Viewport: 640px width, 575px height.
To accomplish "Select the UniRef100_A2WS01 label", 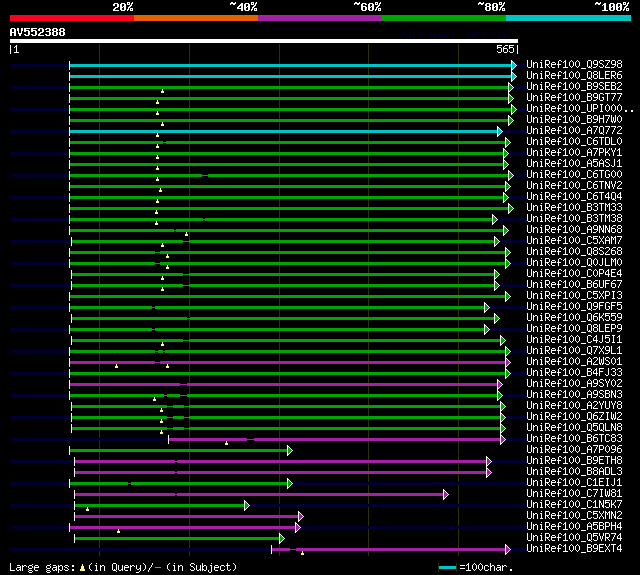I will point(574,362).
